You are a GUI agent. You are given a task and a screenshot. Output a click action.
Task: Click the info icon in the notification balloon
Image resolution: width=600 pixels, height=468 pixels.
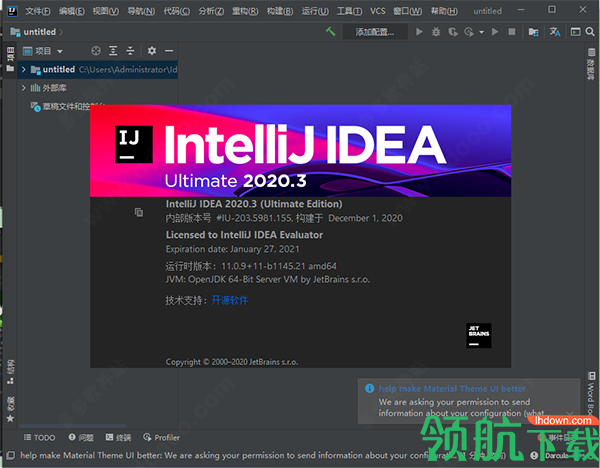(x=370, y=388)
